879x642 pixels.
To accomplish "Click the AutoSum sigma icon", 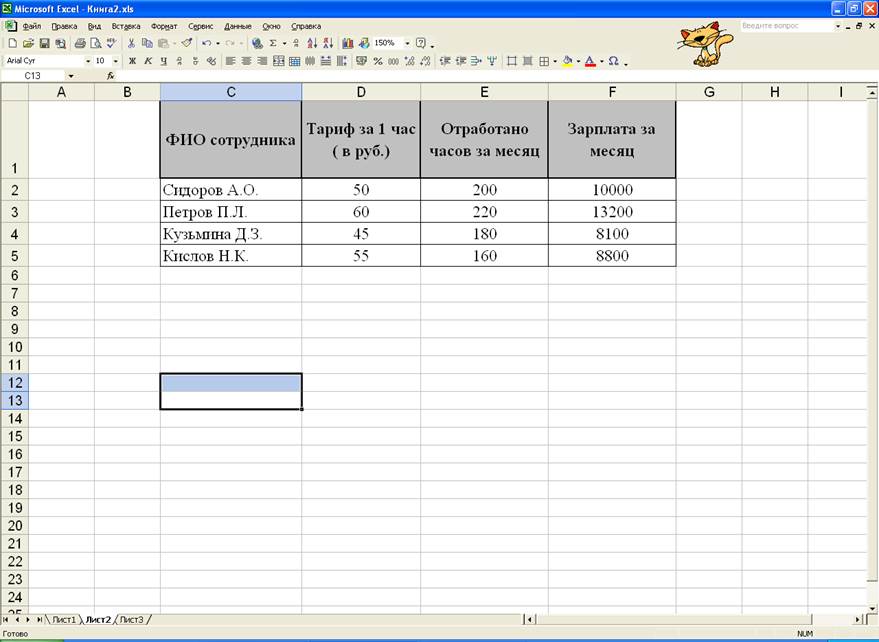I will pos(272,44).
